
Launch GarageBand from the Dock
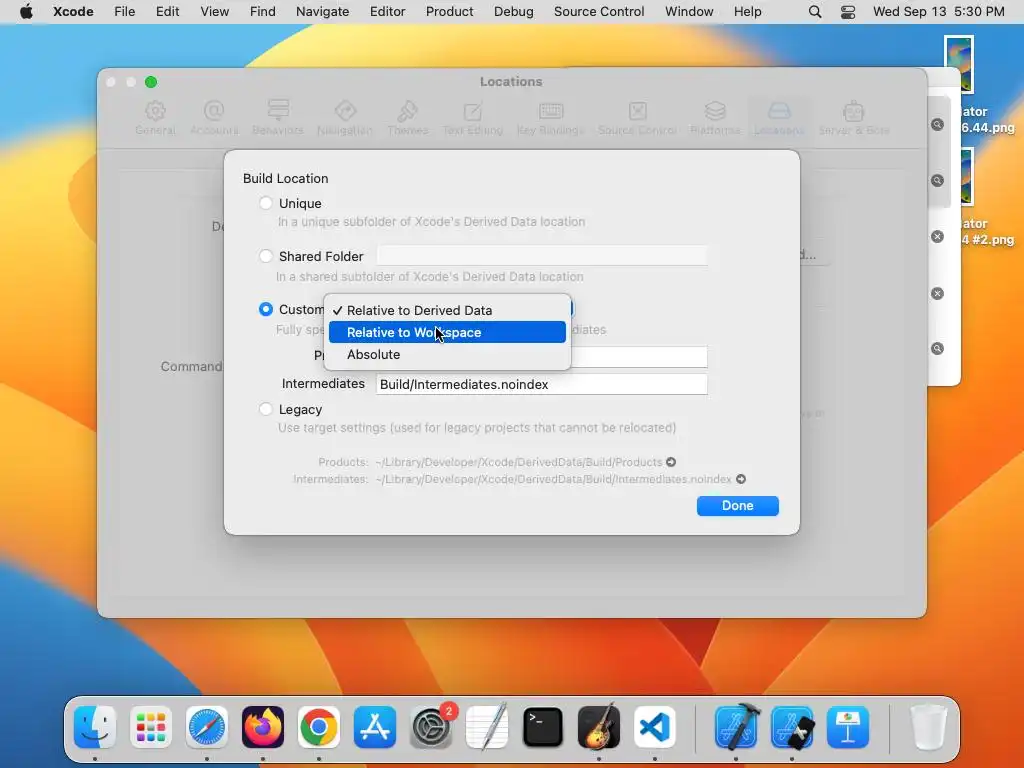(599, 727)
